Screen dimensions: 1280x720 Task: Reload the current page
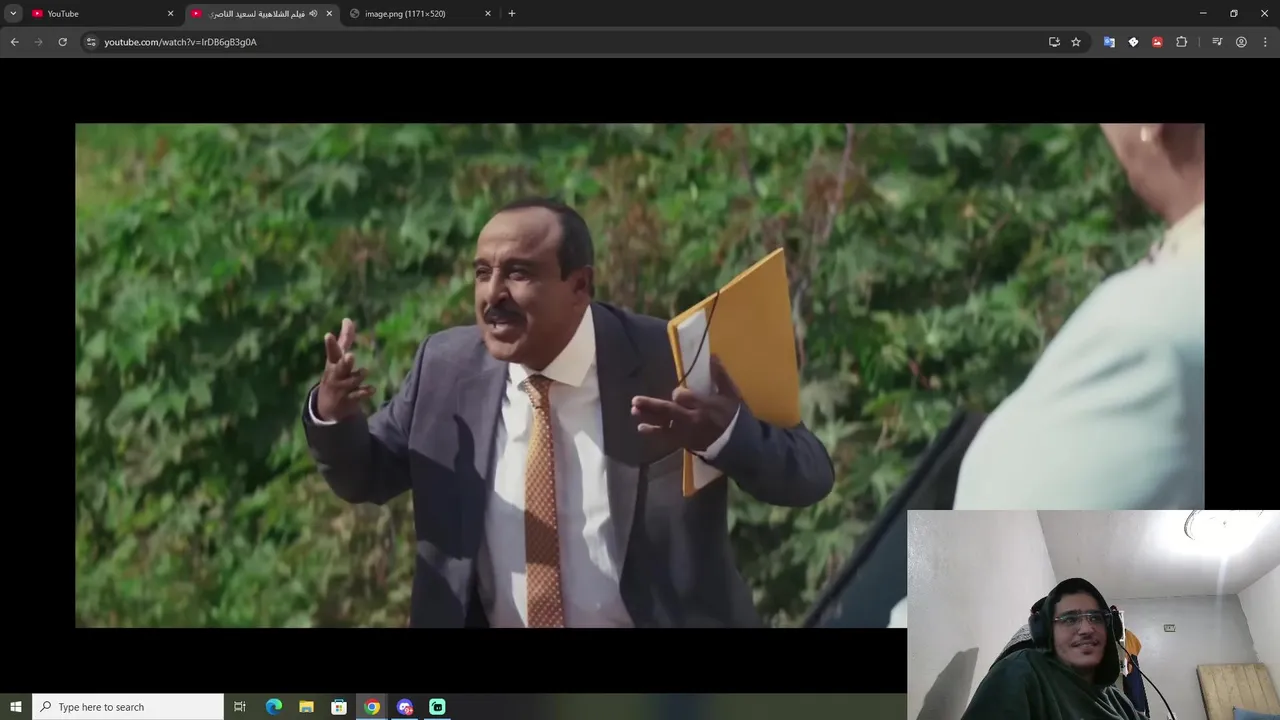click(x=62, y=42)
